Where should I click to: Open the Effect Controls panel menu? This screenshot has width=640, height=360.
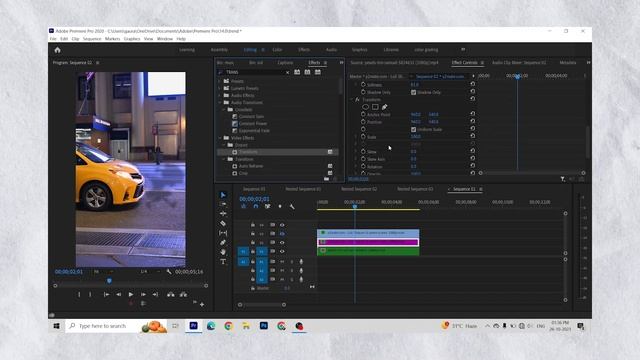[x=482, y=63]
